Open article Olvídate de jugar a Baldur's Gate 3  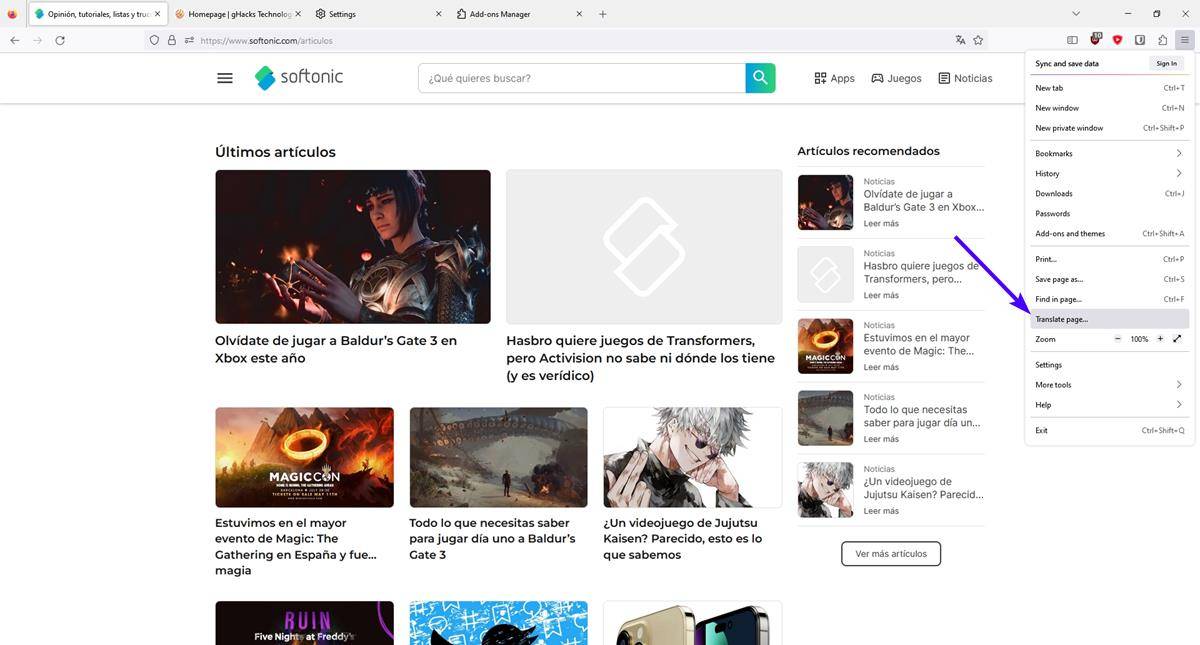point(336,349)
